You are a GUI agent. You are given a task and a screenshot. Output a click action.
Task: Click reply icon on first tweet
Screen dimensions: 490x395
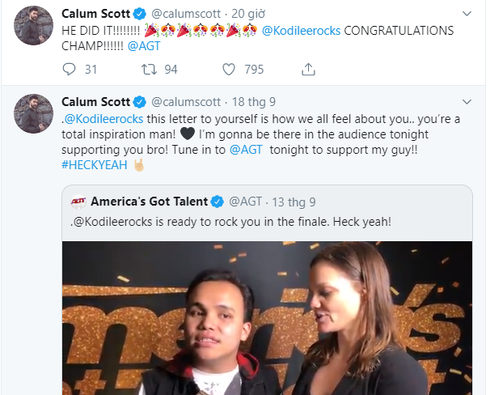pos(69,69)
